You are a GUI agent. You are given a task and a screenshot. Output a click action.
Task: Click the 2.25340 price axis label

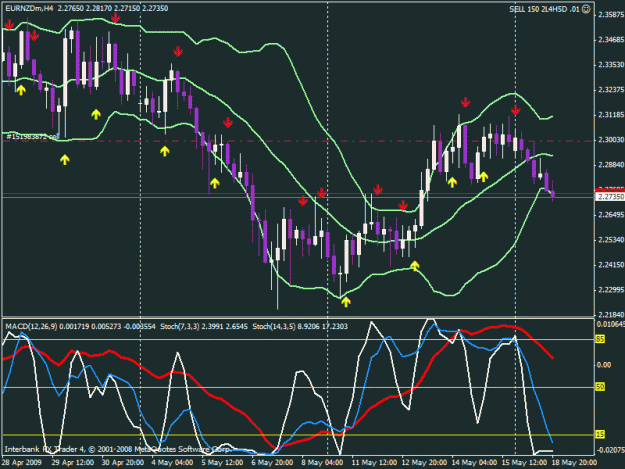(611, 239)
